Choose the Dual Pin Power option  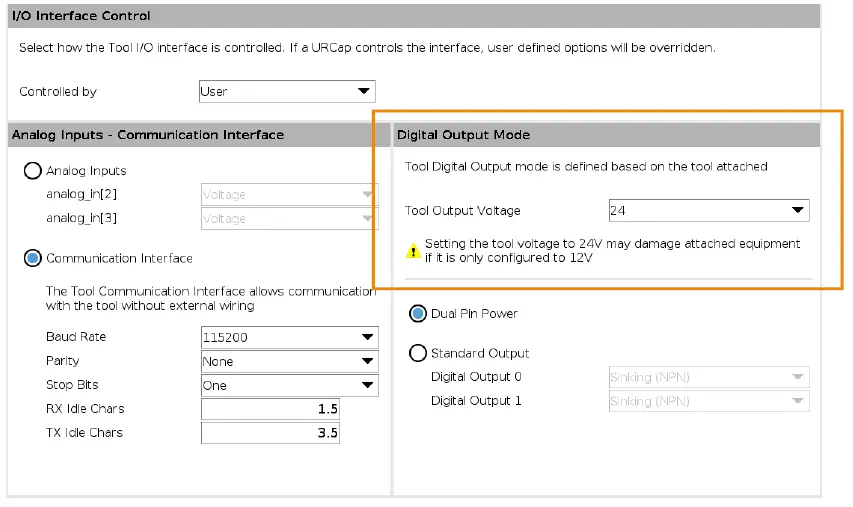(418, 314)
